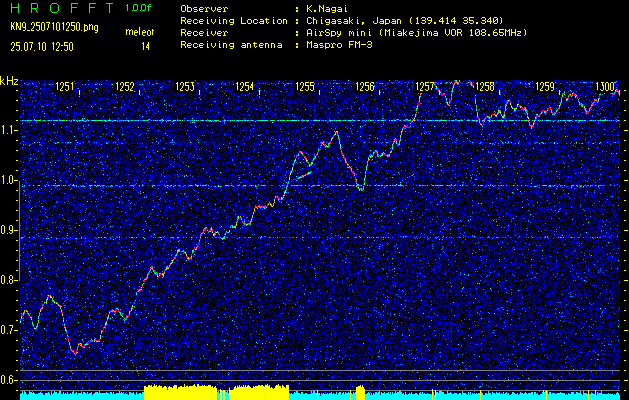
Task: Click the meteor label above the count
Action: (140, 32)
